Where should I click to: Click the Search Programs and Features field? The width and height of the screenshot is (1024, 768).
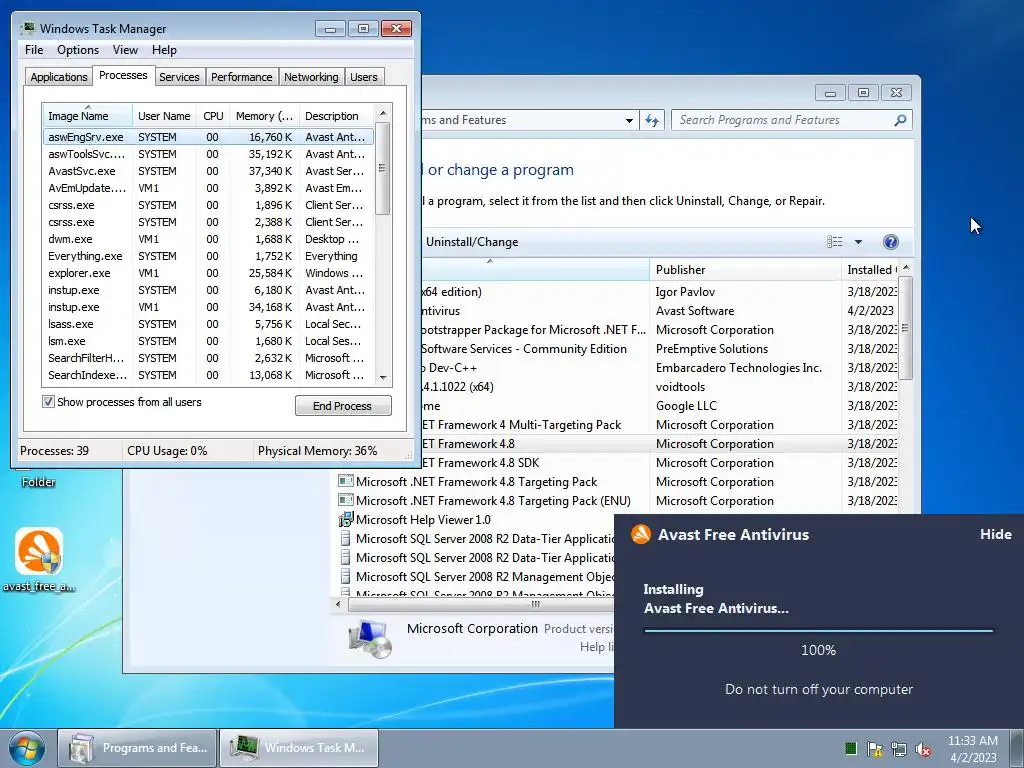point(784,120)
